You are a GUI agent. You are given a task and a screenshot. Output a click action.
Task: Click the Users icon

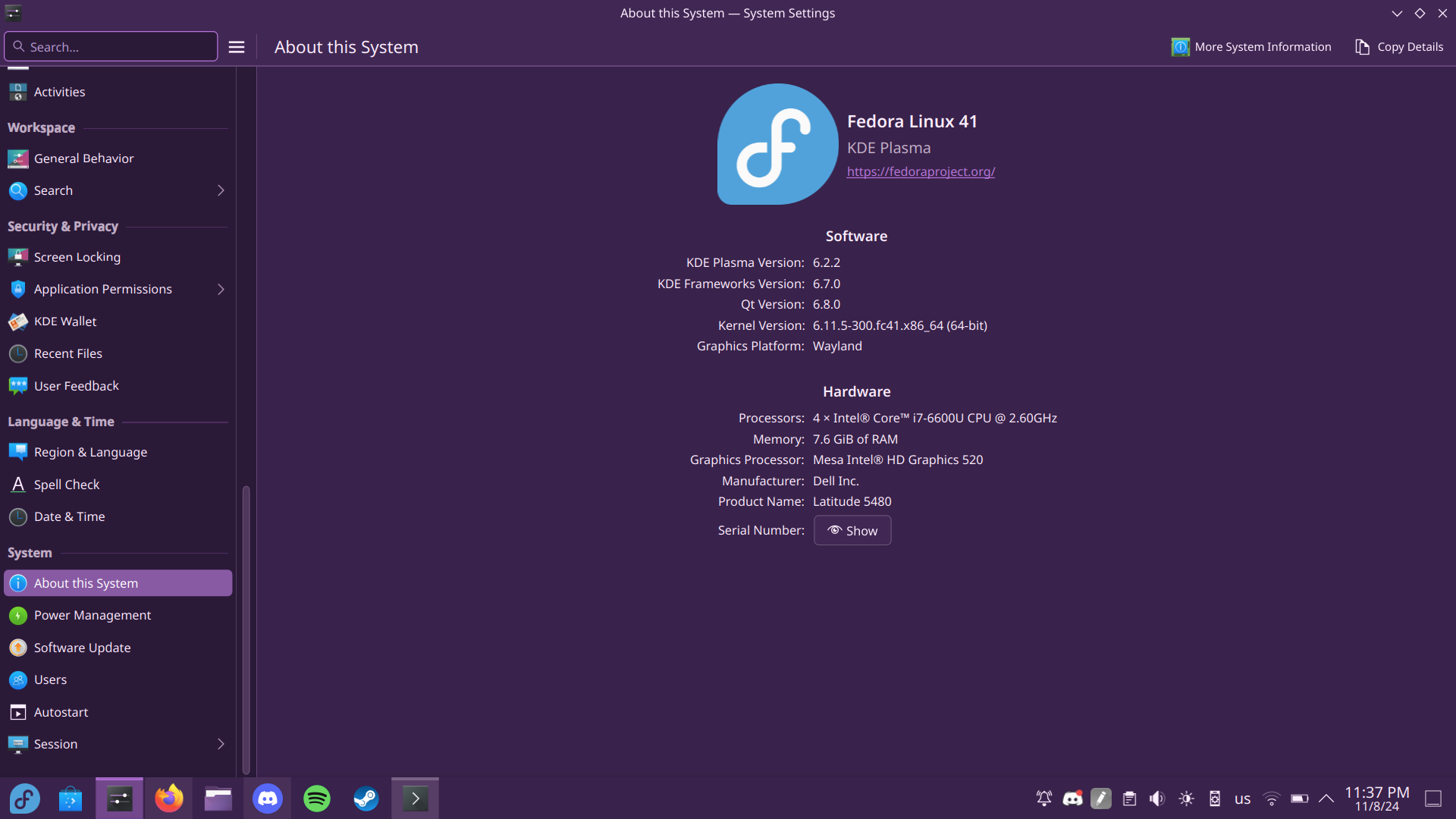18,679
